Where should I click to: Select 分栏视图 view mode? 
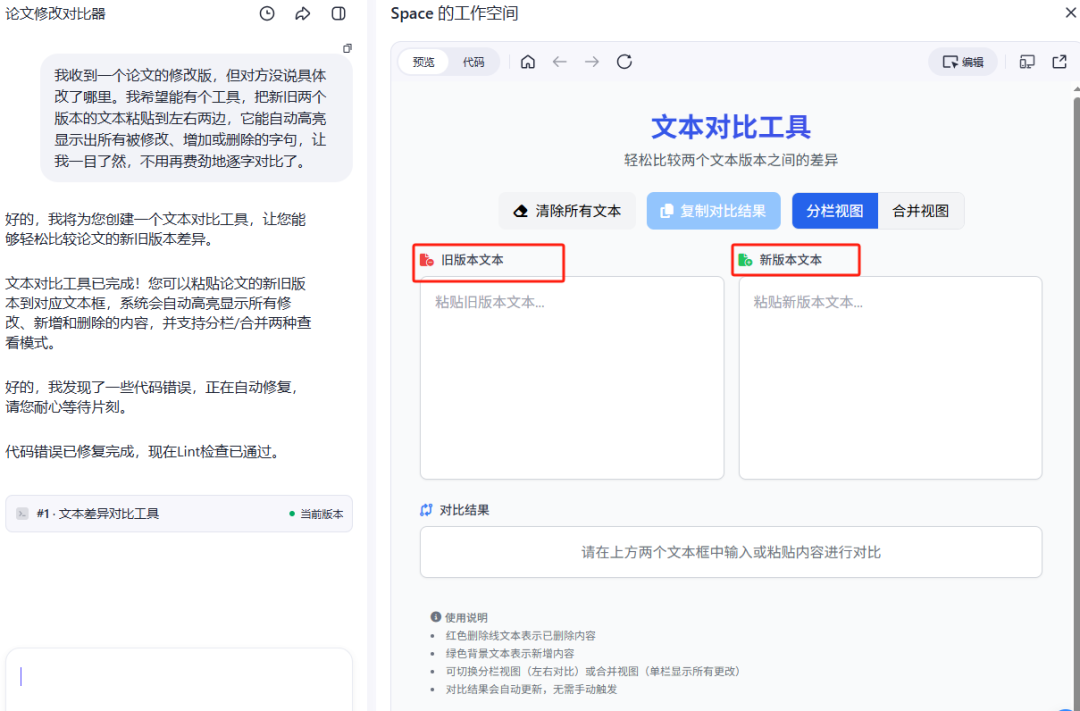pyautogui.click(x=835, y=211)
